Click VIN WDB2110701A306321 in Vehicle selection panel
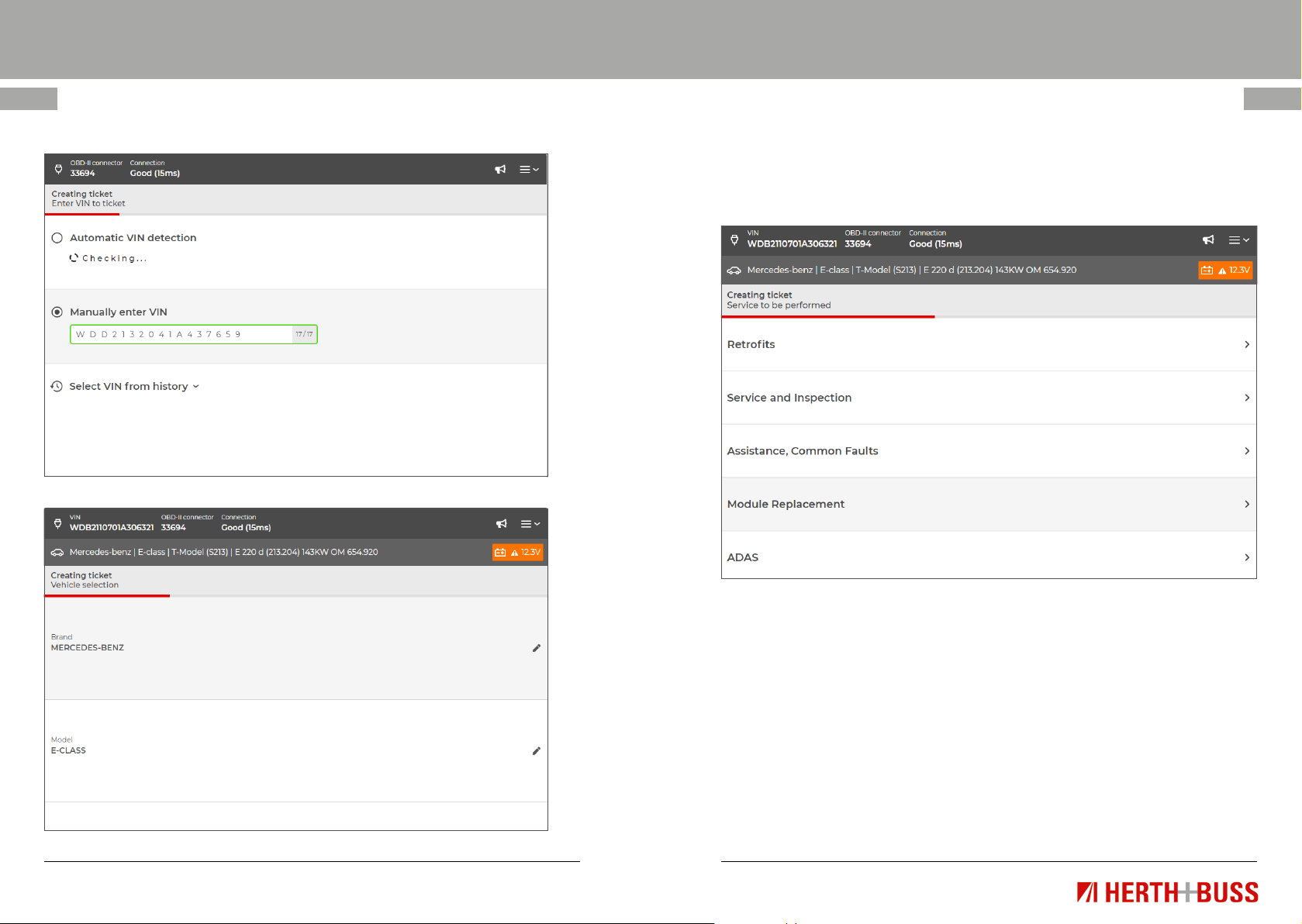The image size is (1302, 924). (x=112, y=522)
